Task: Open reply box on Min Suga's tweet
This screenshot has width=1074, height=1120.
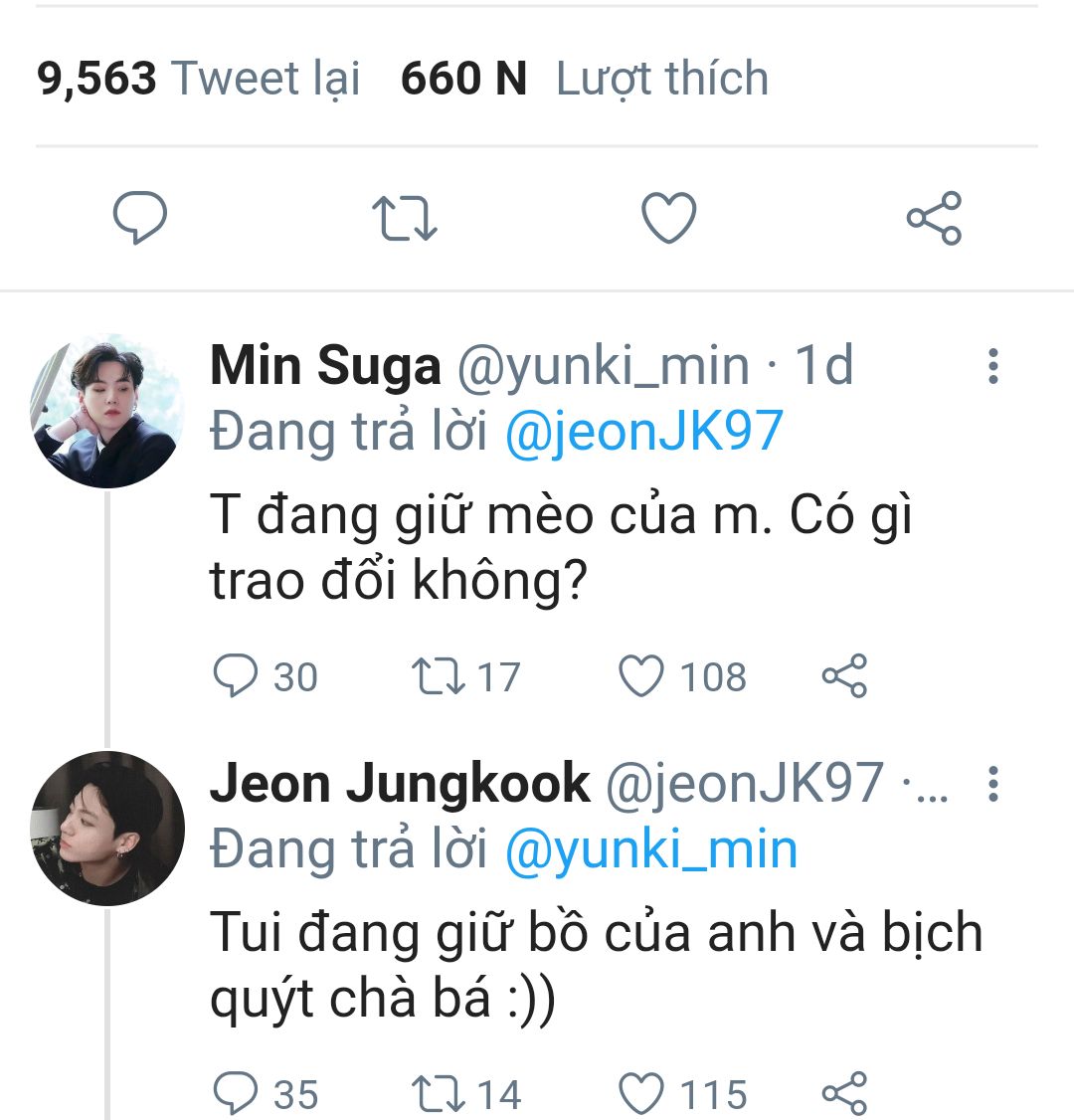Action: 236,677
